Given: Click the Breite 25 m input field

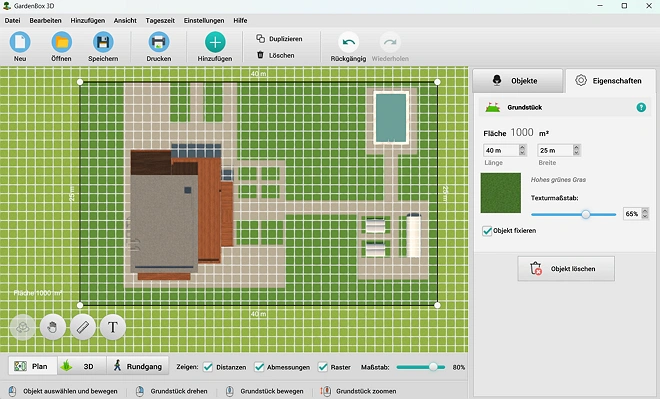Looking at the screenshot, I should pos(555,150).
